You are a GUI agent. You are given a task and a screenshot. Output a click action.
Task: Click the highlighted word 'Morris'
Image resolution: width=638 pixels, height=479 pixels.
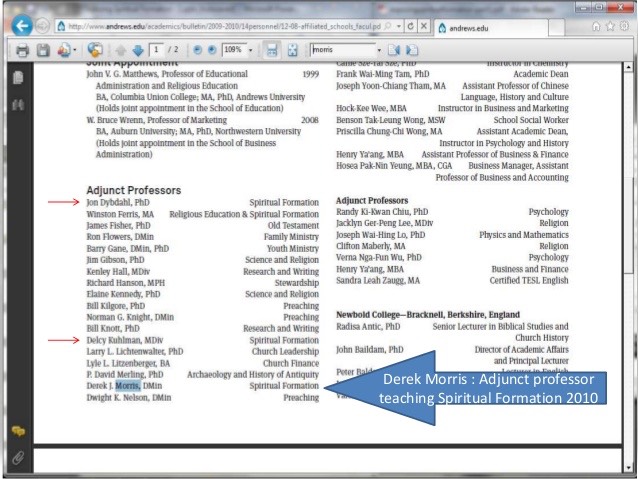[x=127, y=386]
